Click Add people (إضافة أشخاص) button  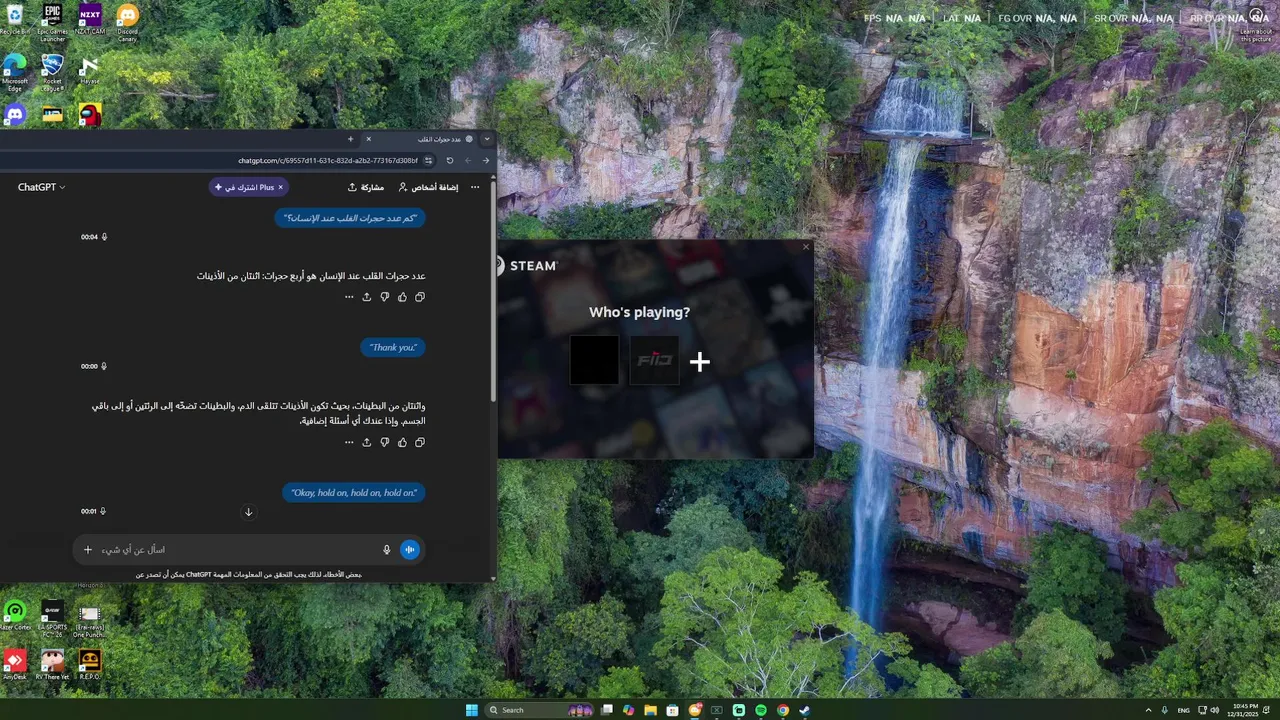(x=428, y=187)
